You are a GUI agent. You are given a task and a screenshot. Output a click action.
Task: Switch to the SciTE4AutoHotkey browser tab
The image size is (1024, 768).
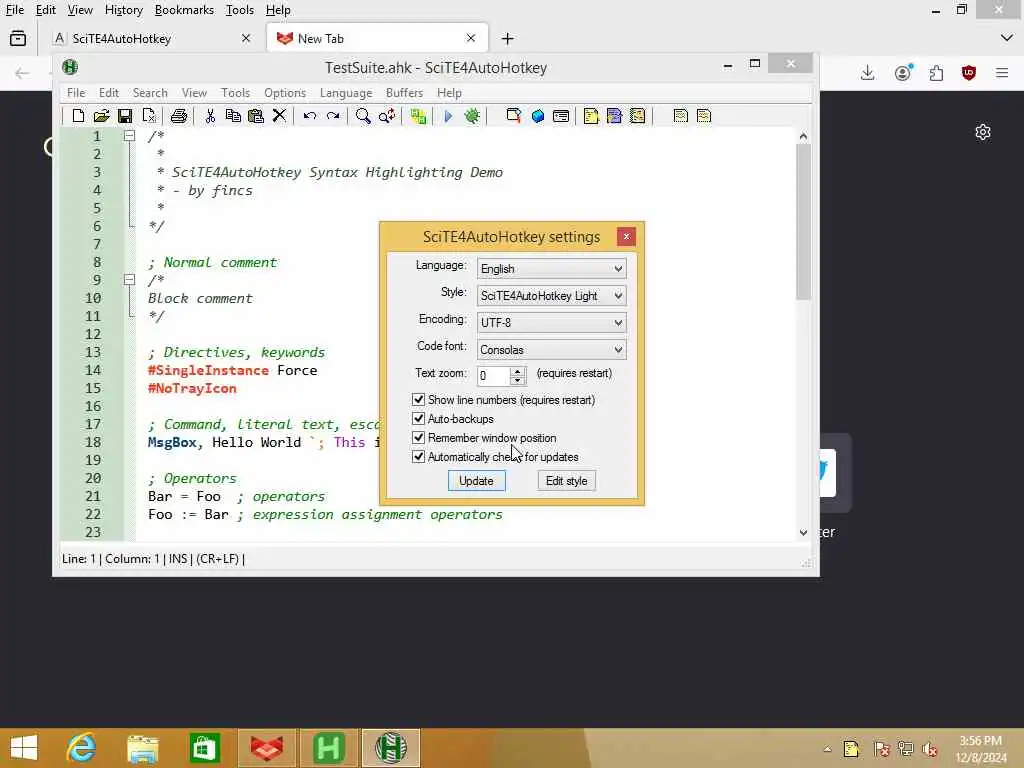(152, 39)
